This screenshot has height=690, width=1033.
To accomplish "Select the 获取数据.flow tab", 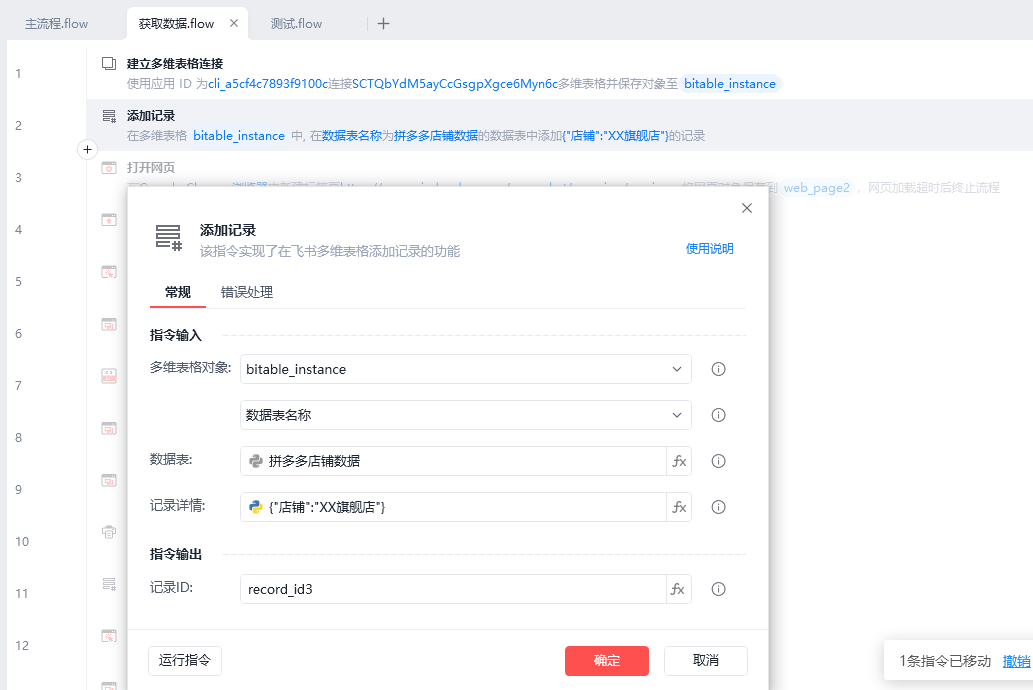I will tap(177, 24).
